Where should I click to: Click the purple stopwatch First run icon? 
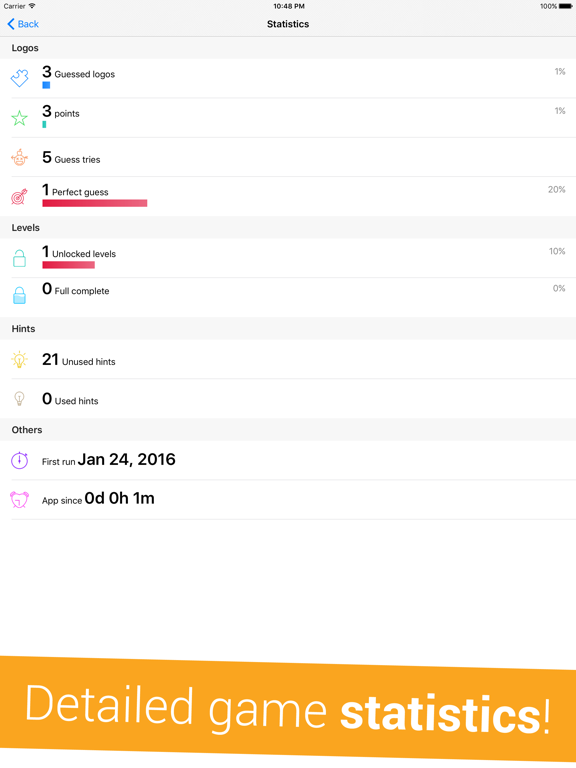click(20, 460)
